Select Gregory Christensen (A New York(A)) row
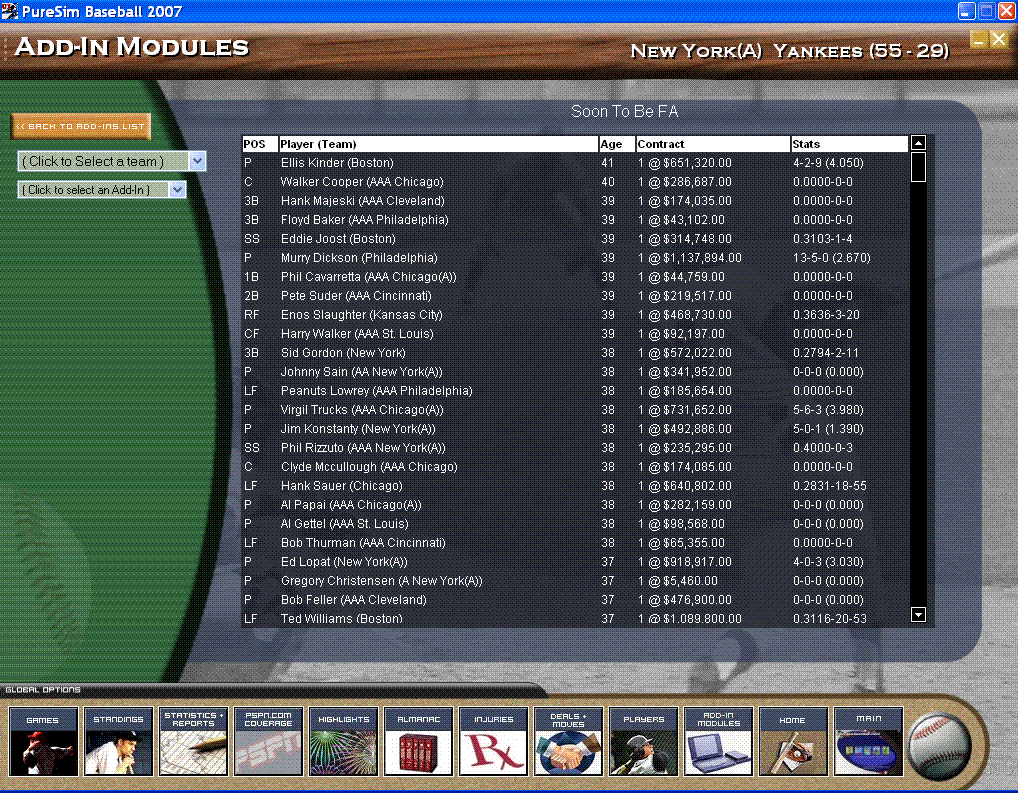Screen dimensions: 1018x793 pyautogui.click(x=575, y=581)
